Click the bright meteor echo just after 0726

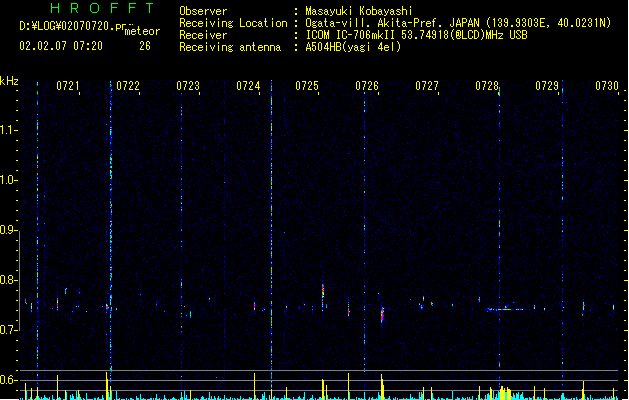click(x=382, y=314)
